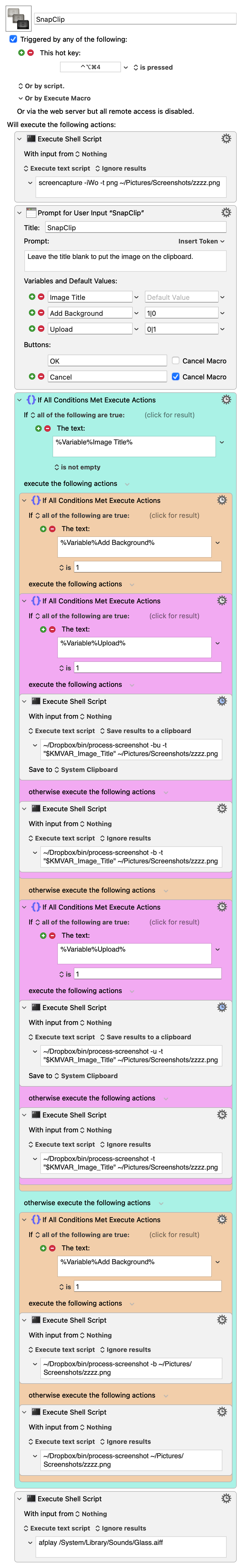Click the green plus icon beside the Upload variable

(x=32, y=329)
